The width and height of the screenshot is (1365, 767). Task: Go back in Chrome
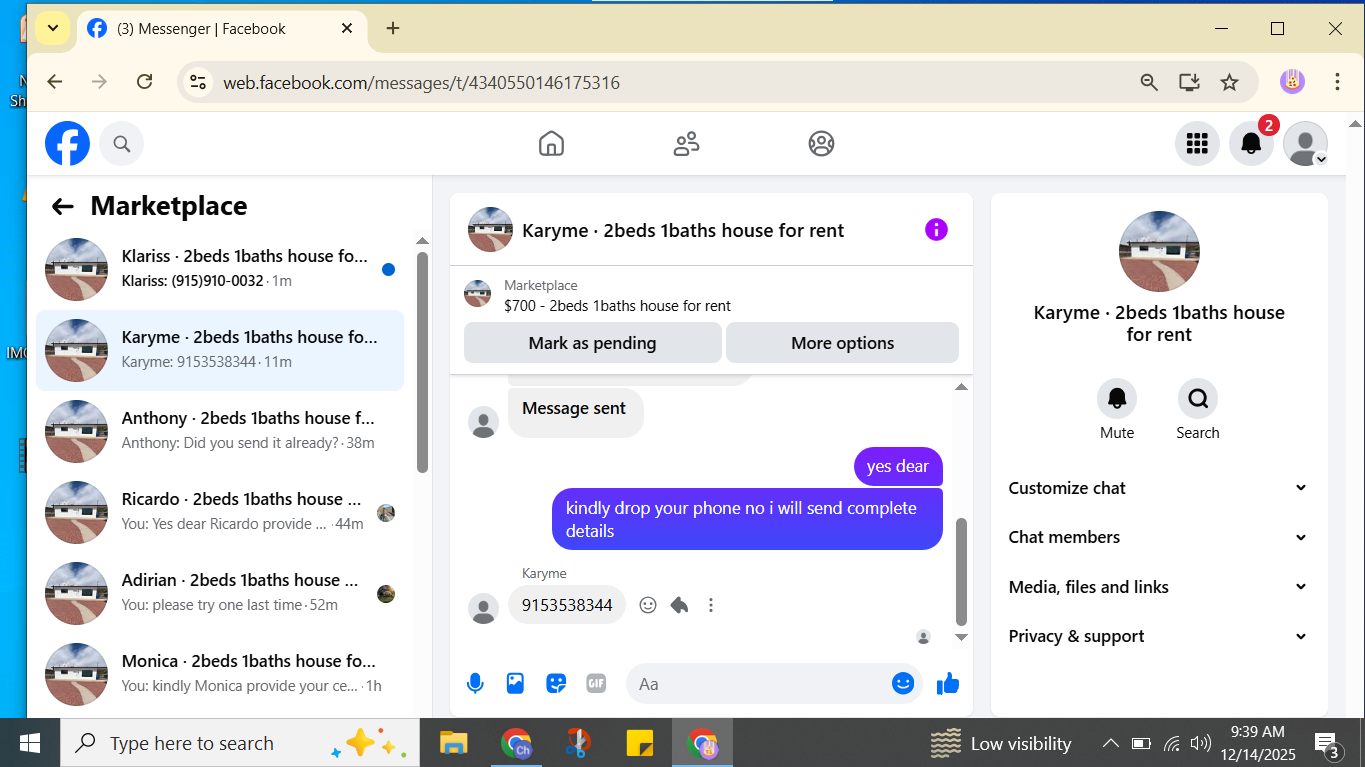pyautogui.click(x=54, y=82)
